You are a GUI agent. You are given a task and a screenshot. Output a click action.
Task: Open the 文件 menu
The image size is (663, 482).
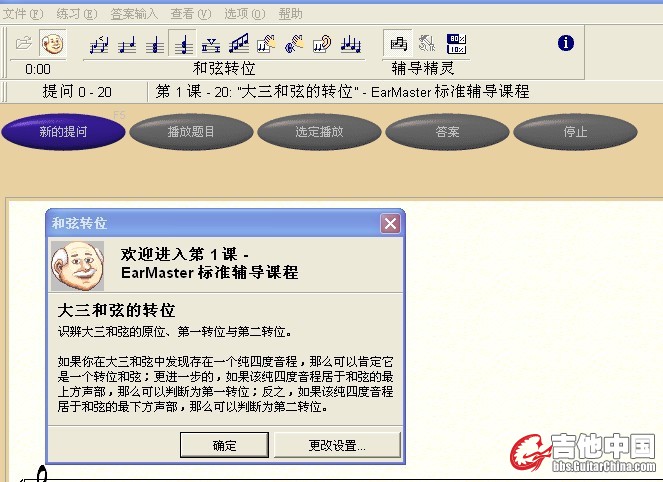[22, 14]
